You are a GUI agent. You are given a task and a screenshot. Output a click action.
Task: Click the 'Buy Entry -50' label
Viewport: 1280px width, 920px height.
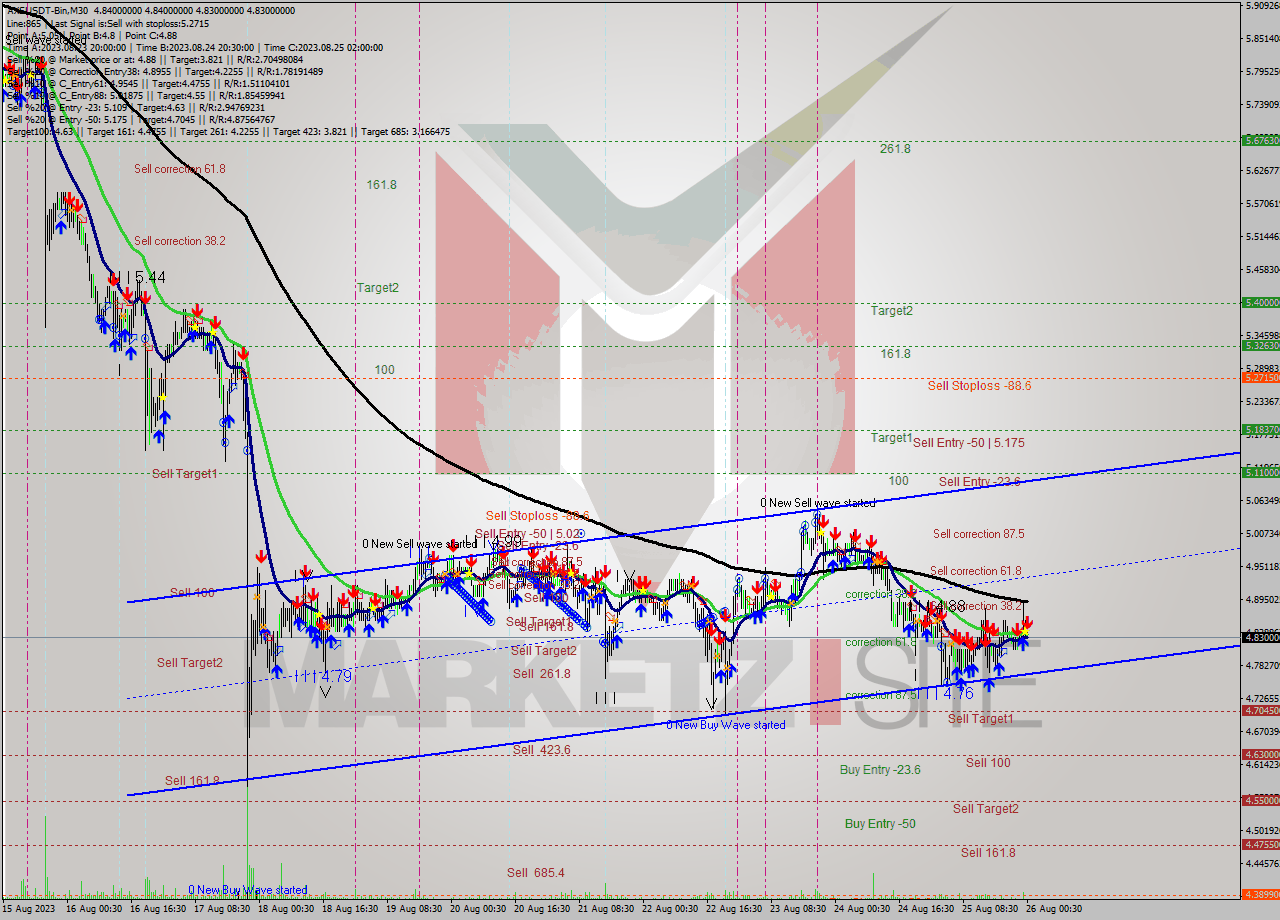tap(880, 824)
